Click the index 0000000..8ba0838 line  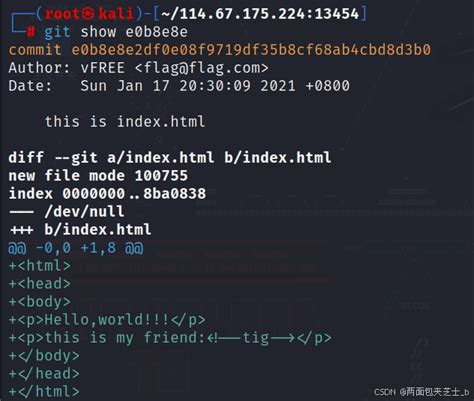point(107,193)
